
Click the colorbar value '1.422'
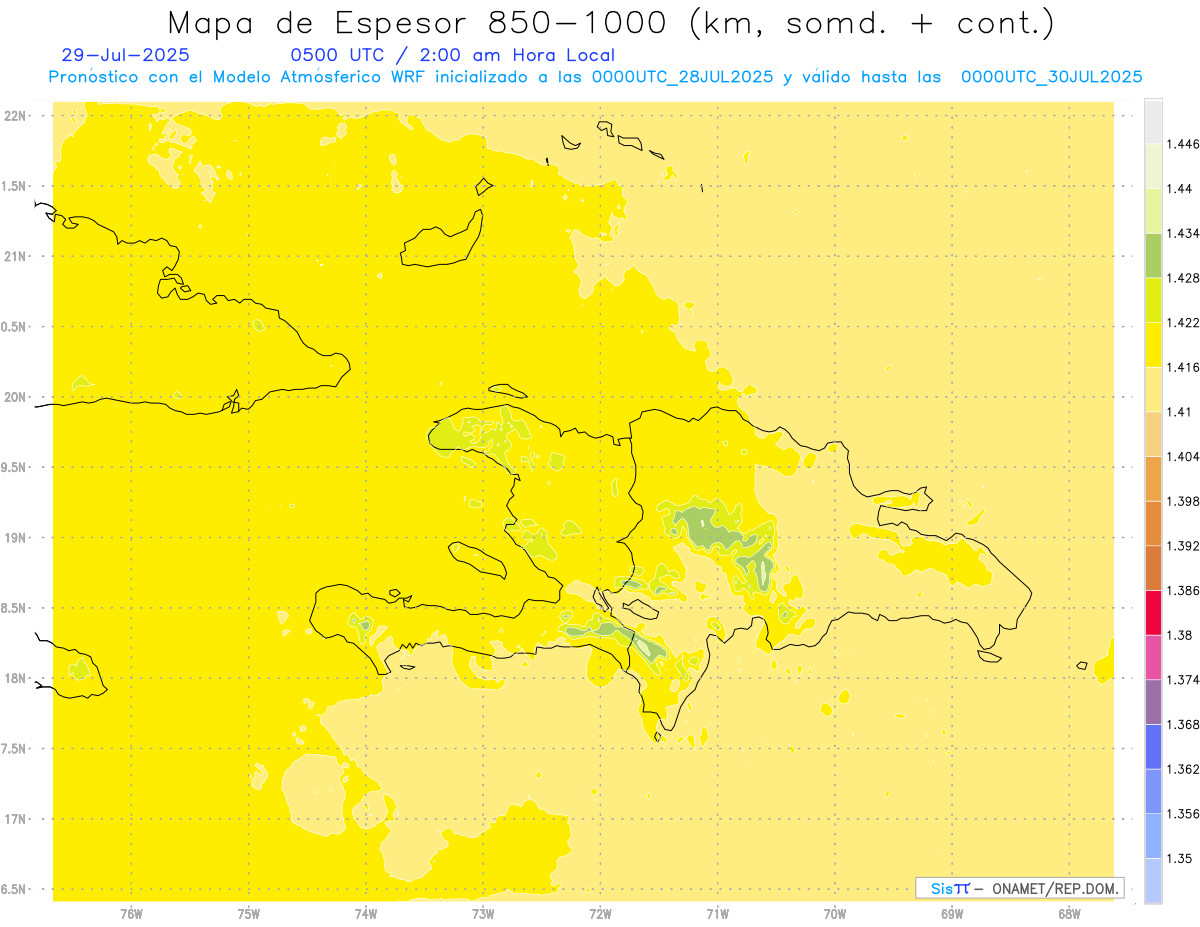coord(1183,323)
